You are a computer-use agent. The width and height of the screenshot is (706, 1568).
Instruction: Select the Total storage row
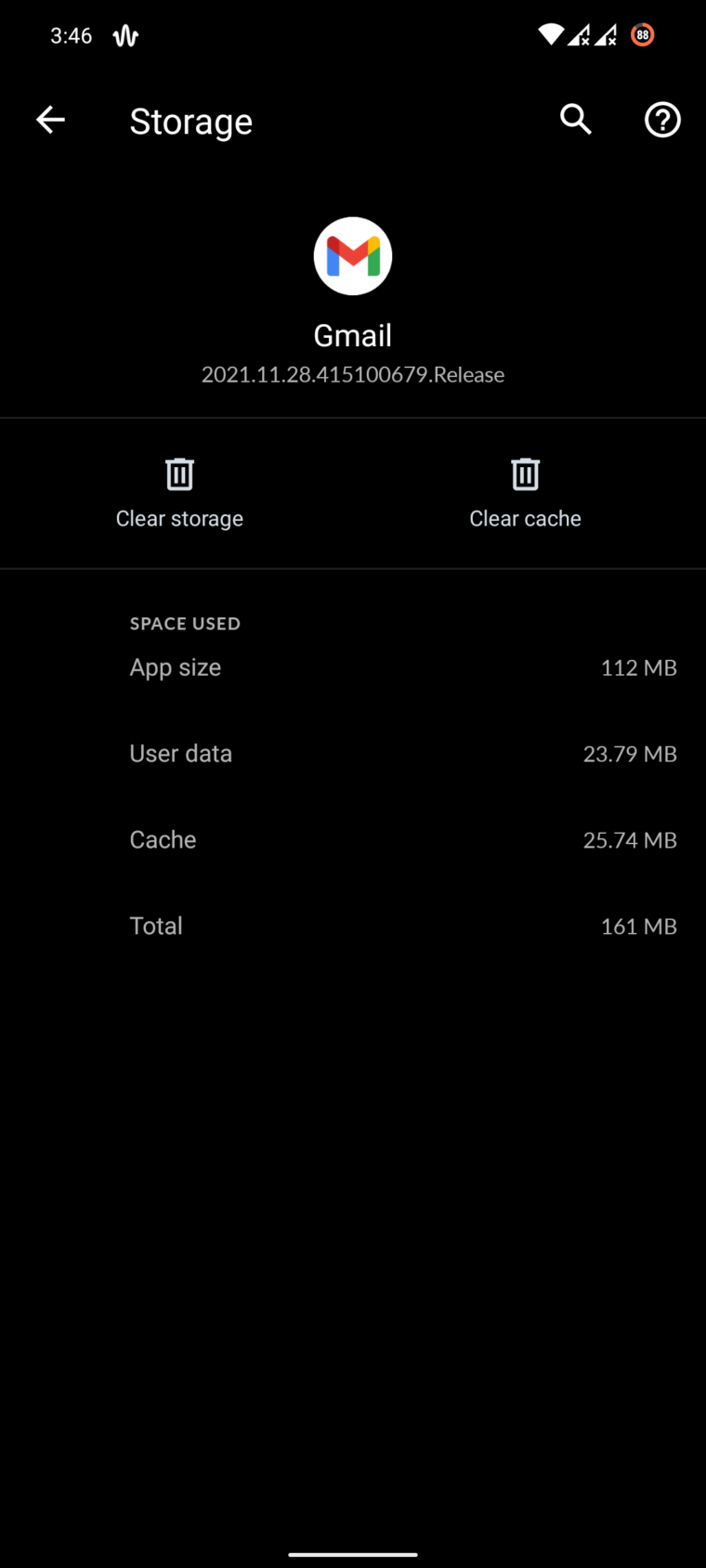pos(403,927)
